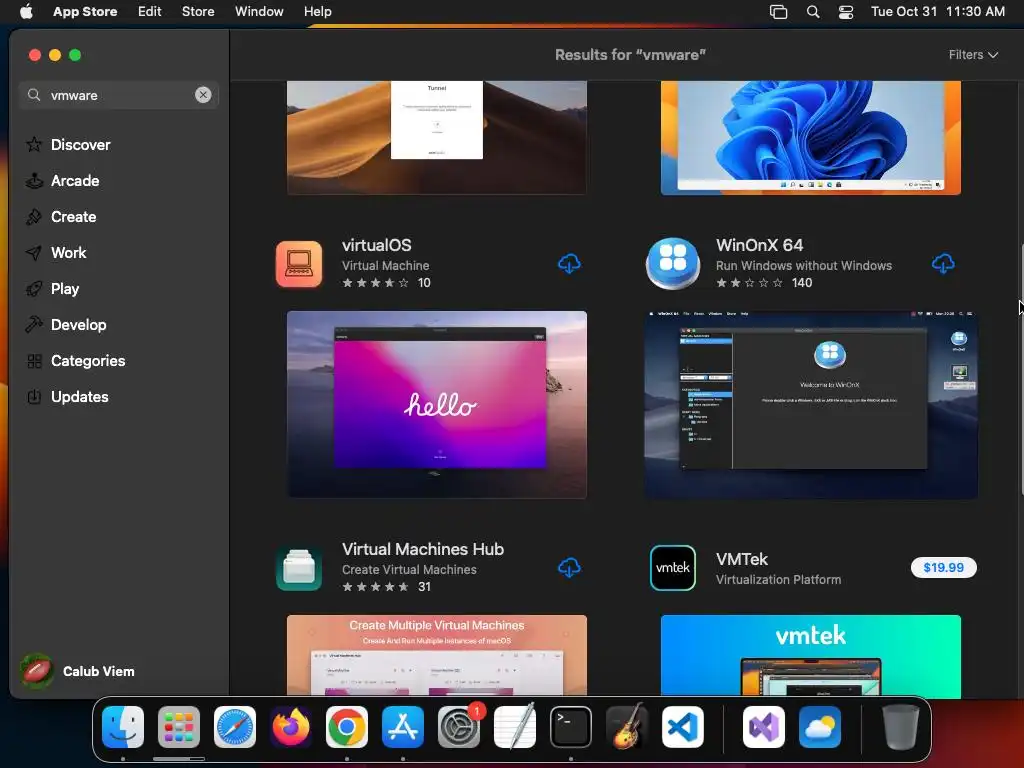The width and height of the screenshot is (1024, 768).
Task: Open VMTek title link
Action: (x=742, y=560)
